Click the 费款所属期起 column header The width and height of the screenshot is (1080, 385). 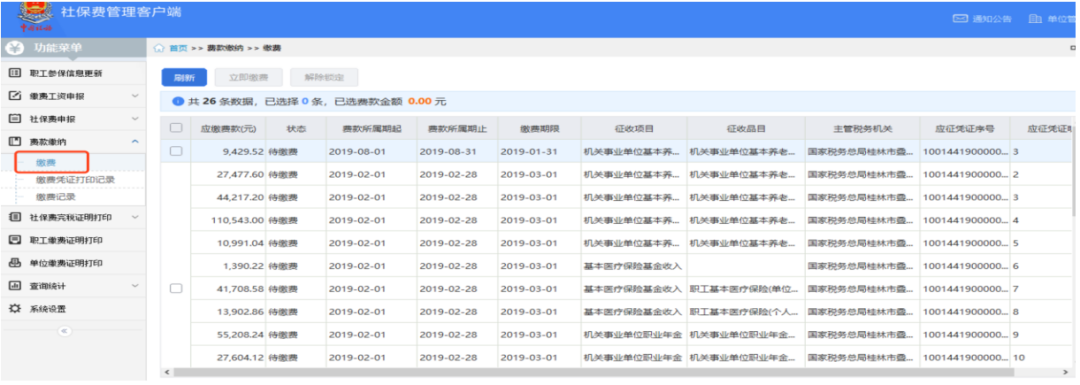371,128
